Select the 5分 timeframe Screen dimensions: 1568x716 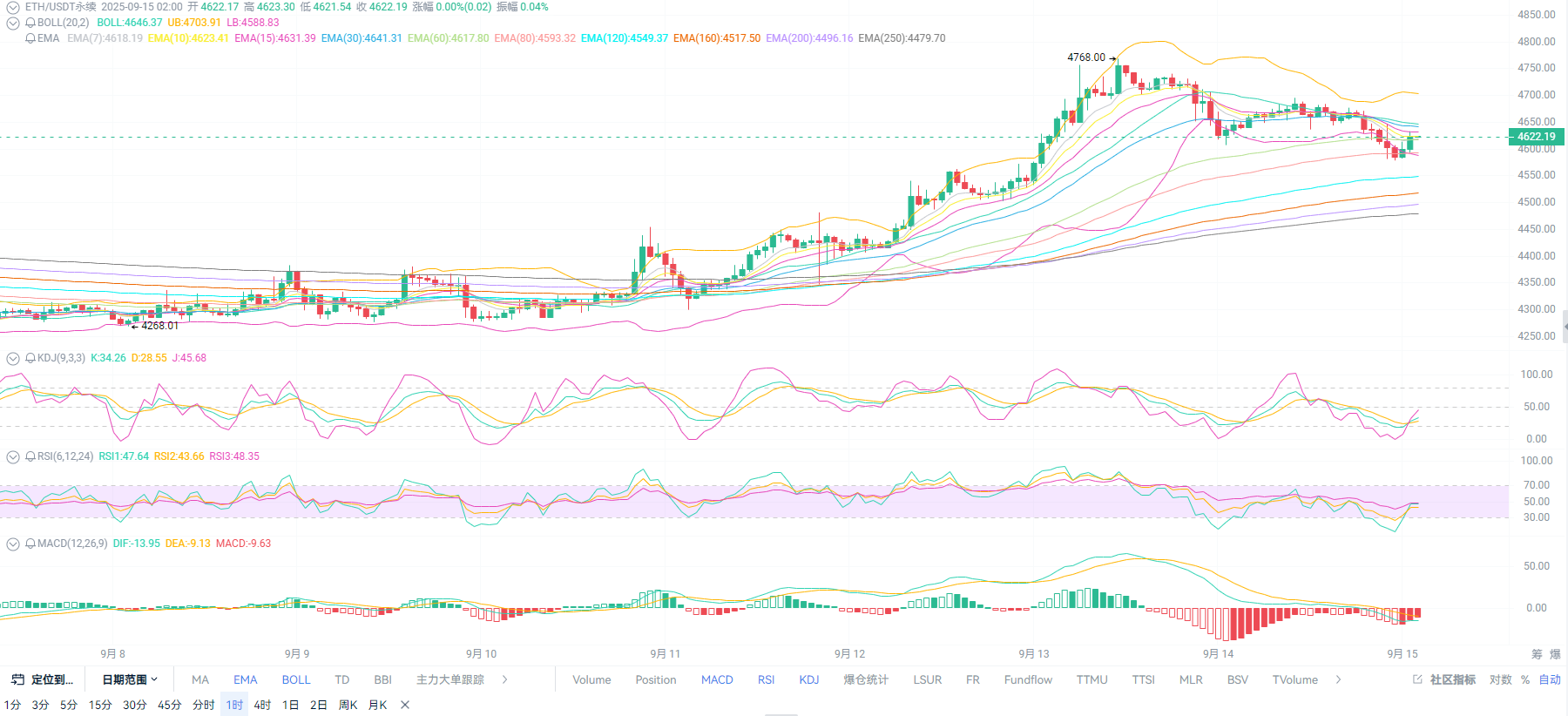(68, 705)
